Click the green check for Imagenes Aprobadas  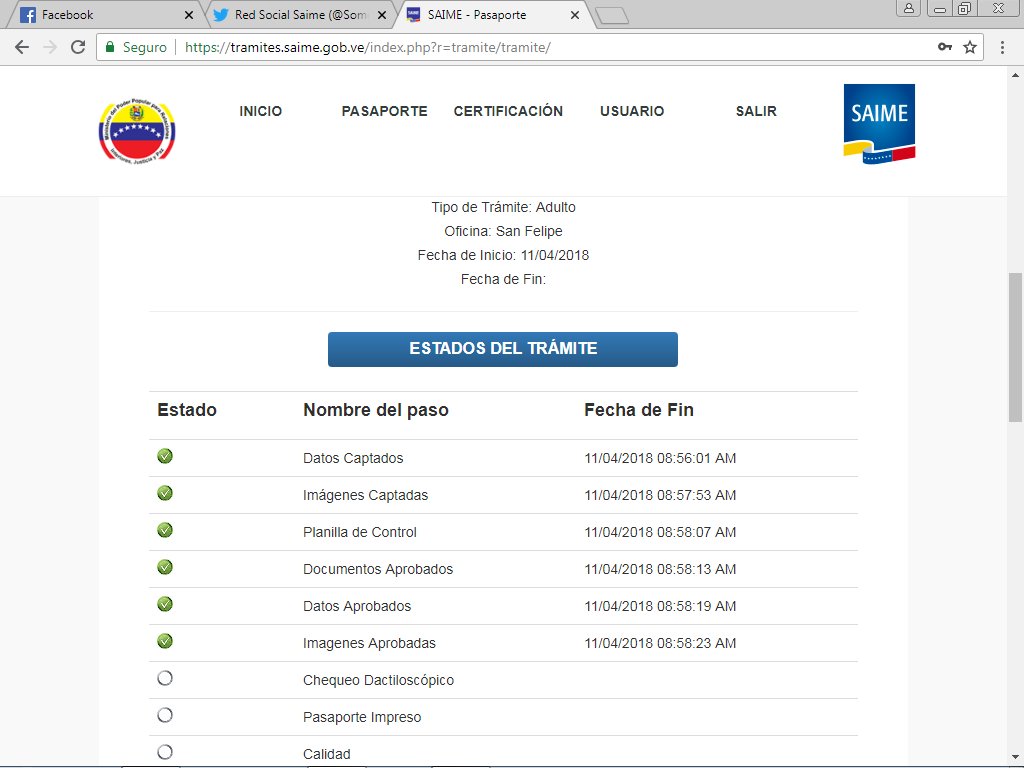click(165, 641)
